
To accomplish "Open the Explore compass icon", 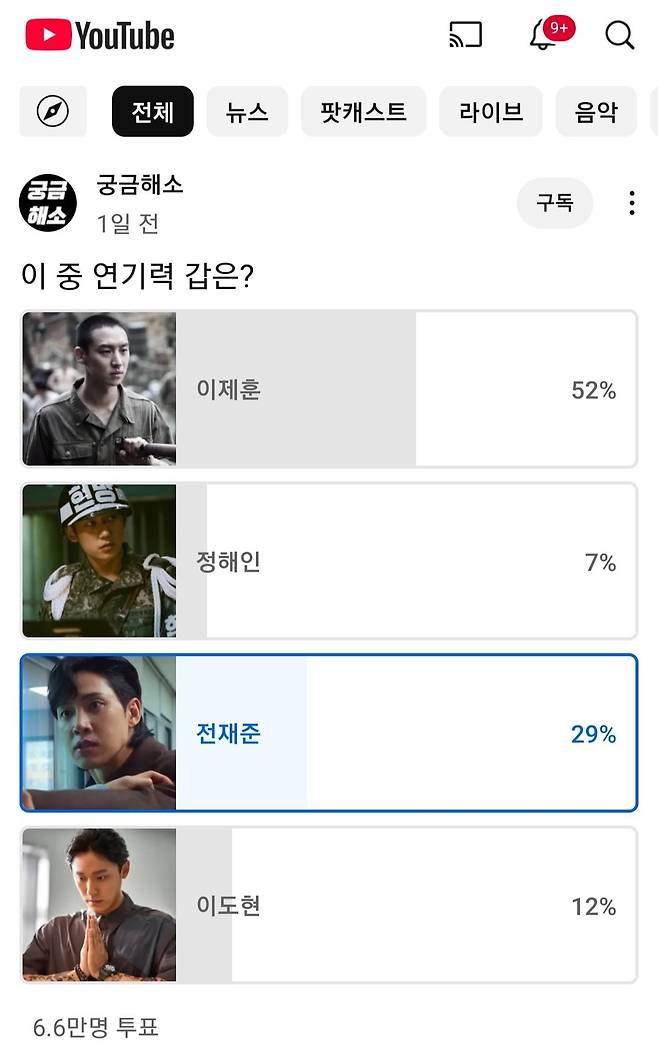I will [52, 112].
